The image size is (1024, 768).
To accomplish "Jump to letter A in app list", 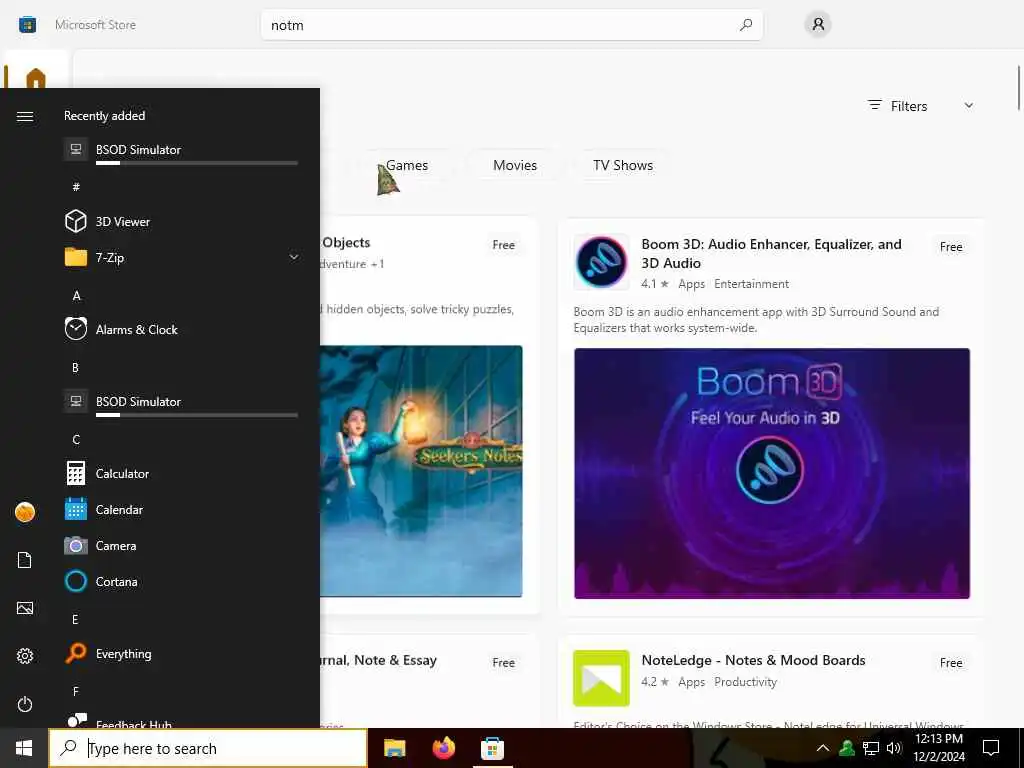I will coord(76,296).
